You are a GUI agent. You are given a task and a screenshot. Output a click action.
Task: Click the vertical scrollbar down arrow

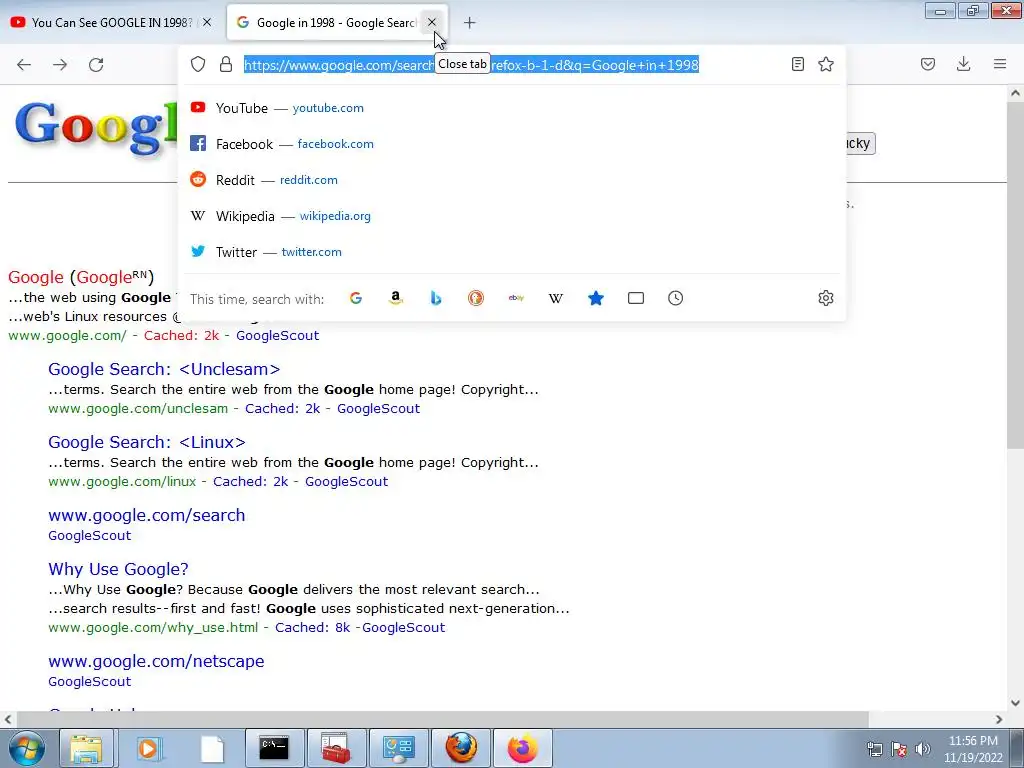click(1016, 703)
